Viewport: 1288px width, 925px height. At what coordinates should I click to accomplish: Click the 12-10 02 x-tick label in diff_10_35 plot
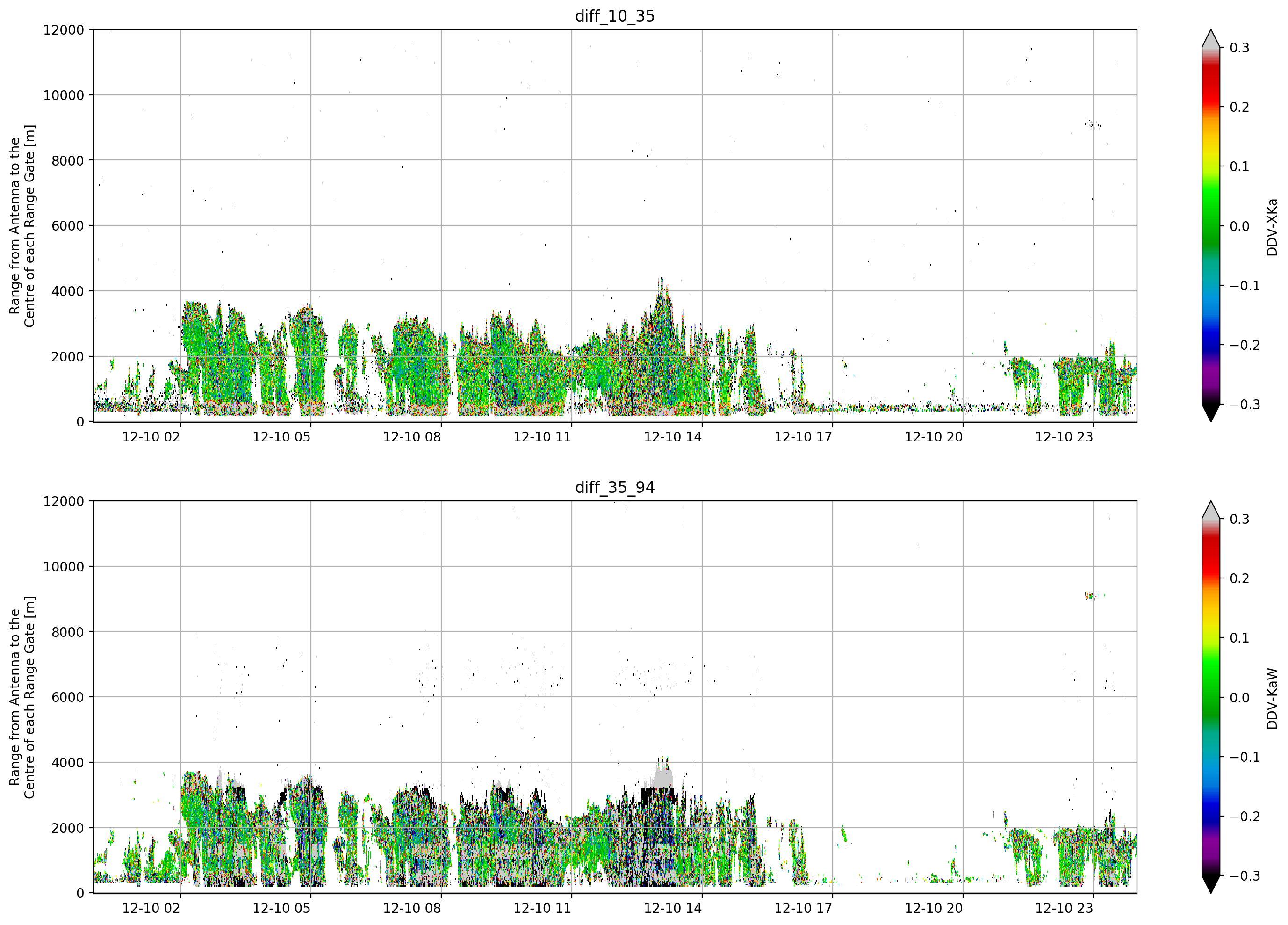coord(151,437)
